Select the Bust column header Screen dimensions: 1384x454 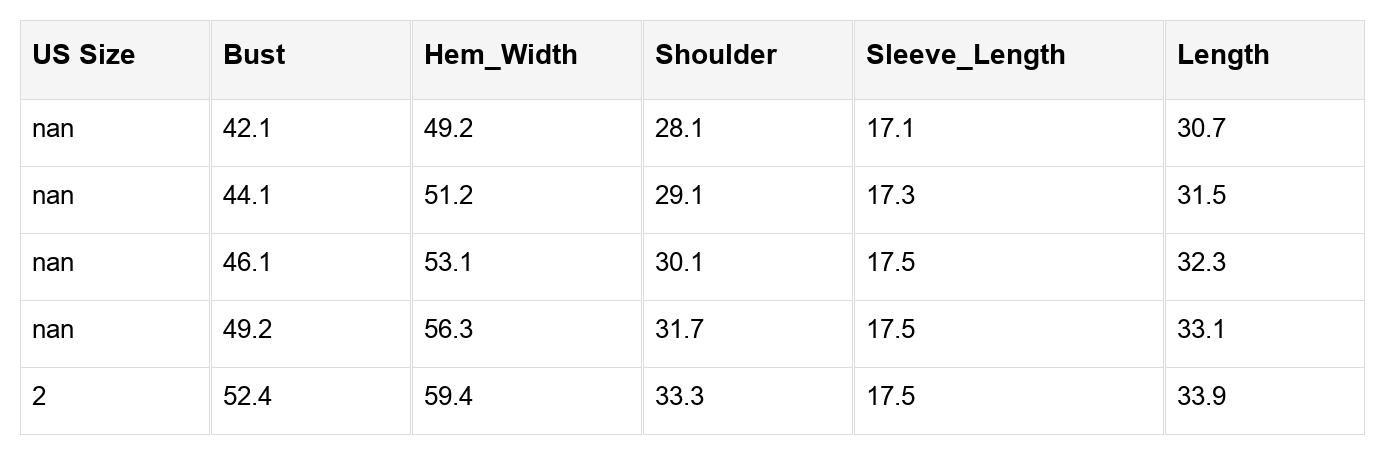click(x=254, y=55)
